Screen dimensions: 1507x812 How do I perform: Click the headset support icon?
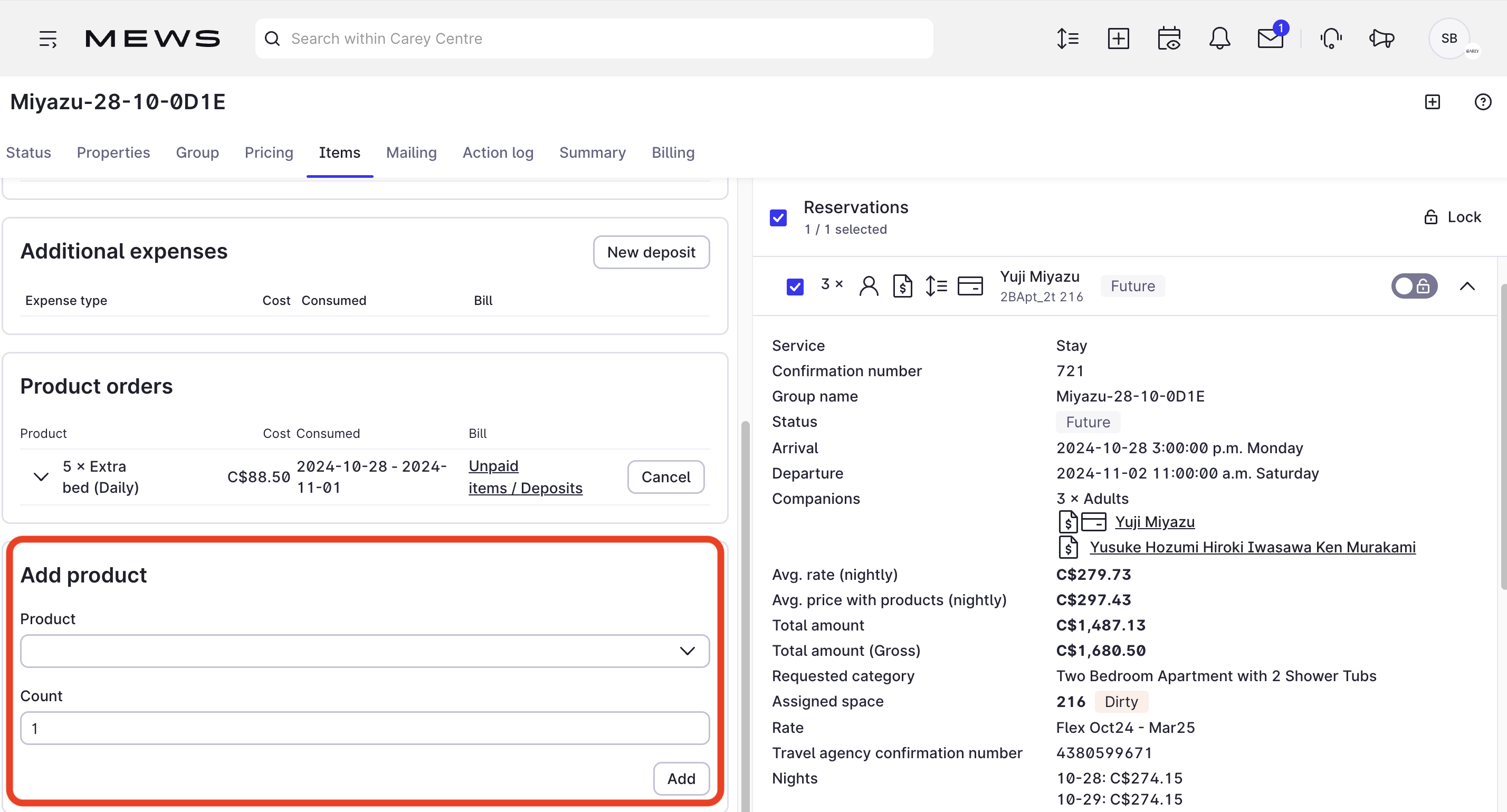(x=1331, y=39)
